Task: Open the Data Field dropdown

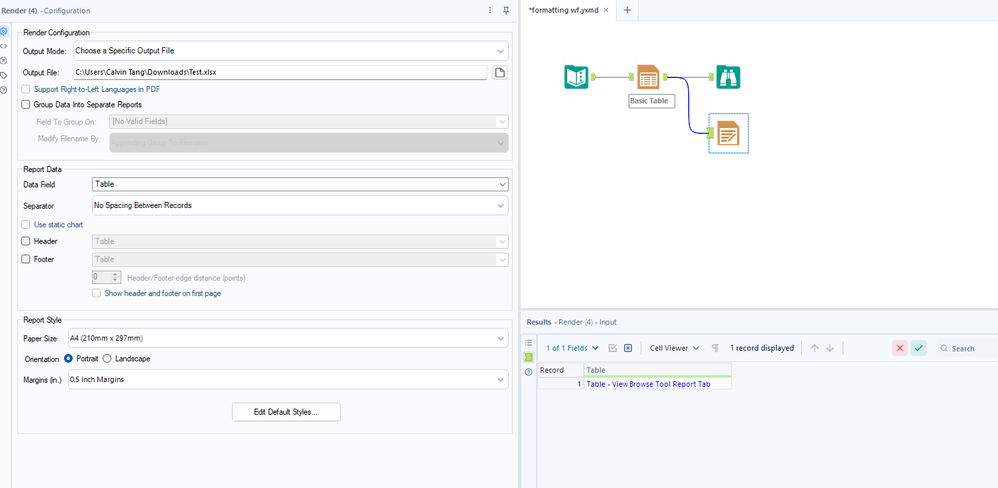Action: [x=300, y=184]
